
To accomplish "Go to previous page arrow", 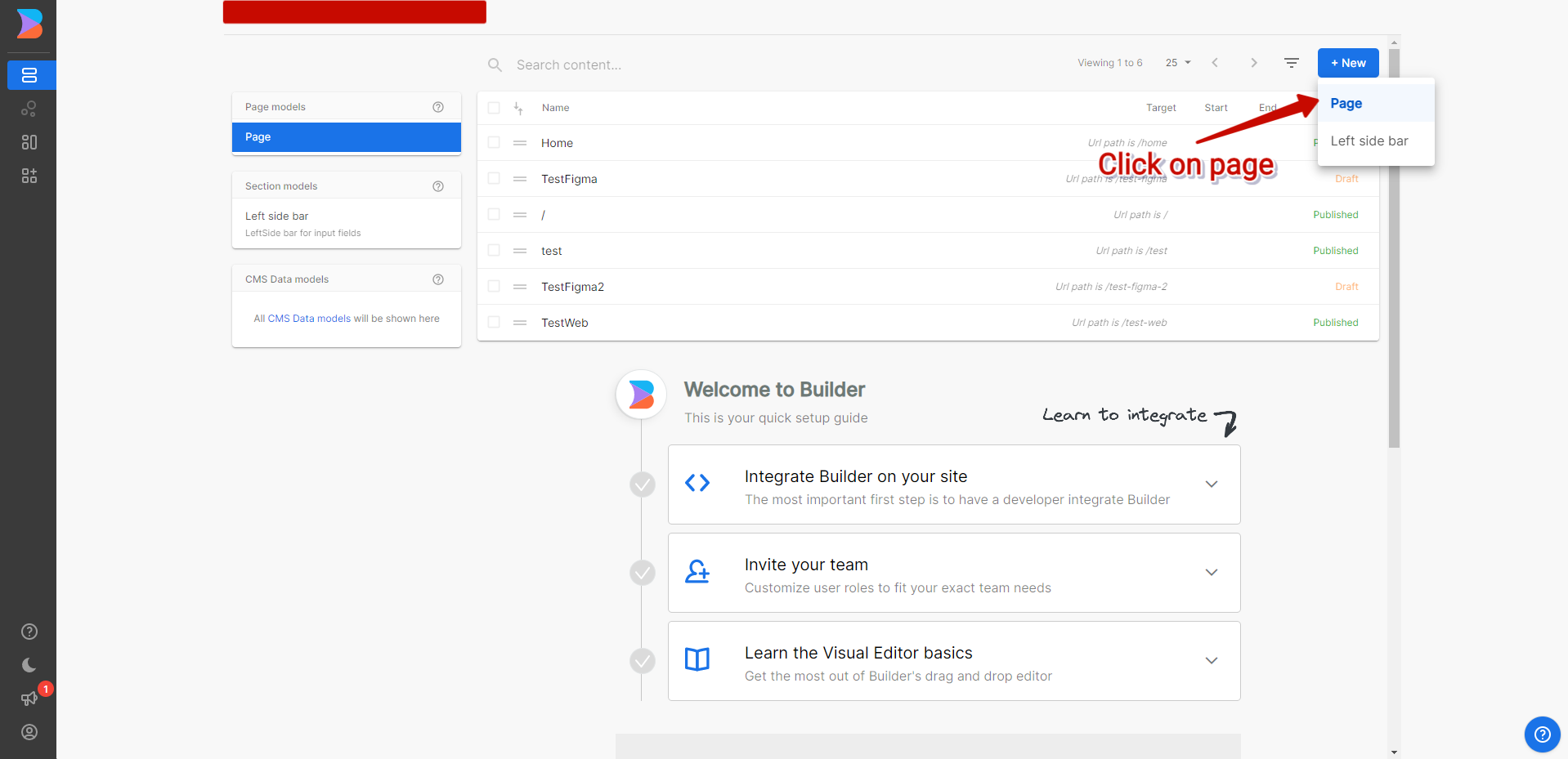I will 1215,63.
